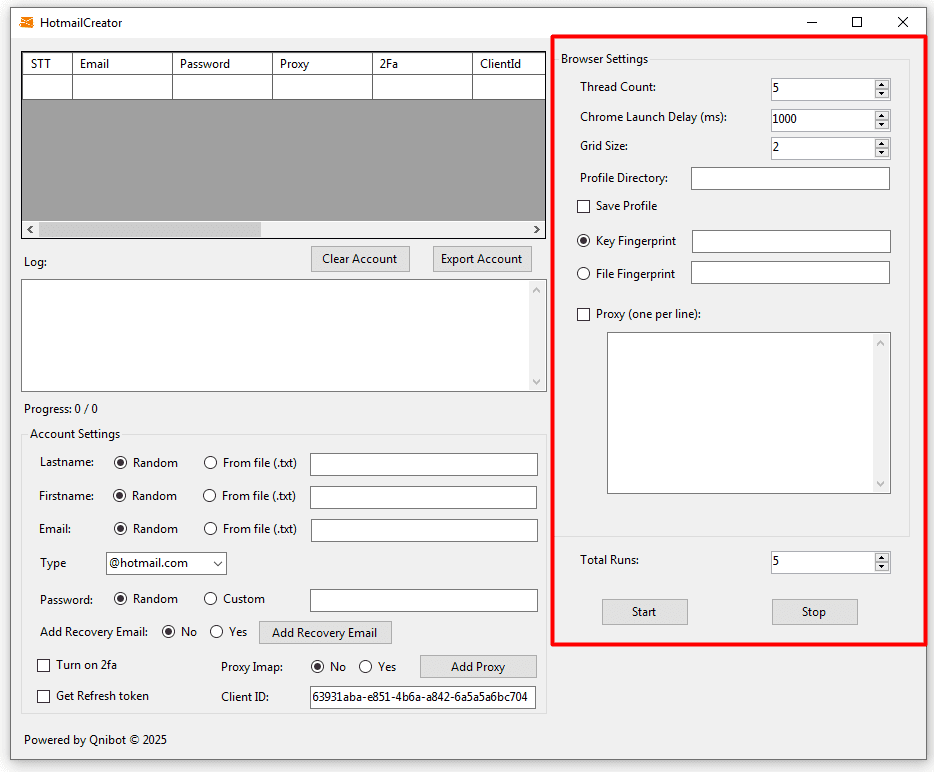The width and height of the screenshot is (934, 772).
Task: Click the HotmailCreator app icon in title bar
Action: [27, 23]
